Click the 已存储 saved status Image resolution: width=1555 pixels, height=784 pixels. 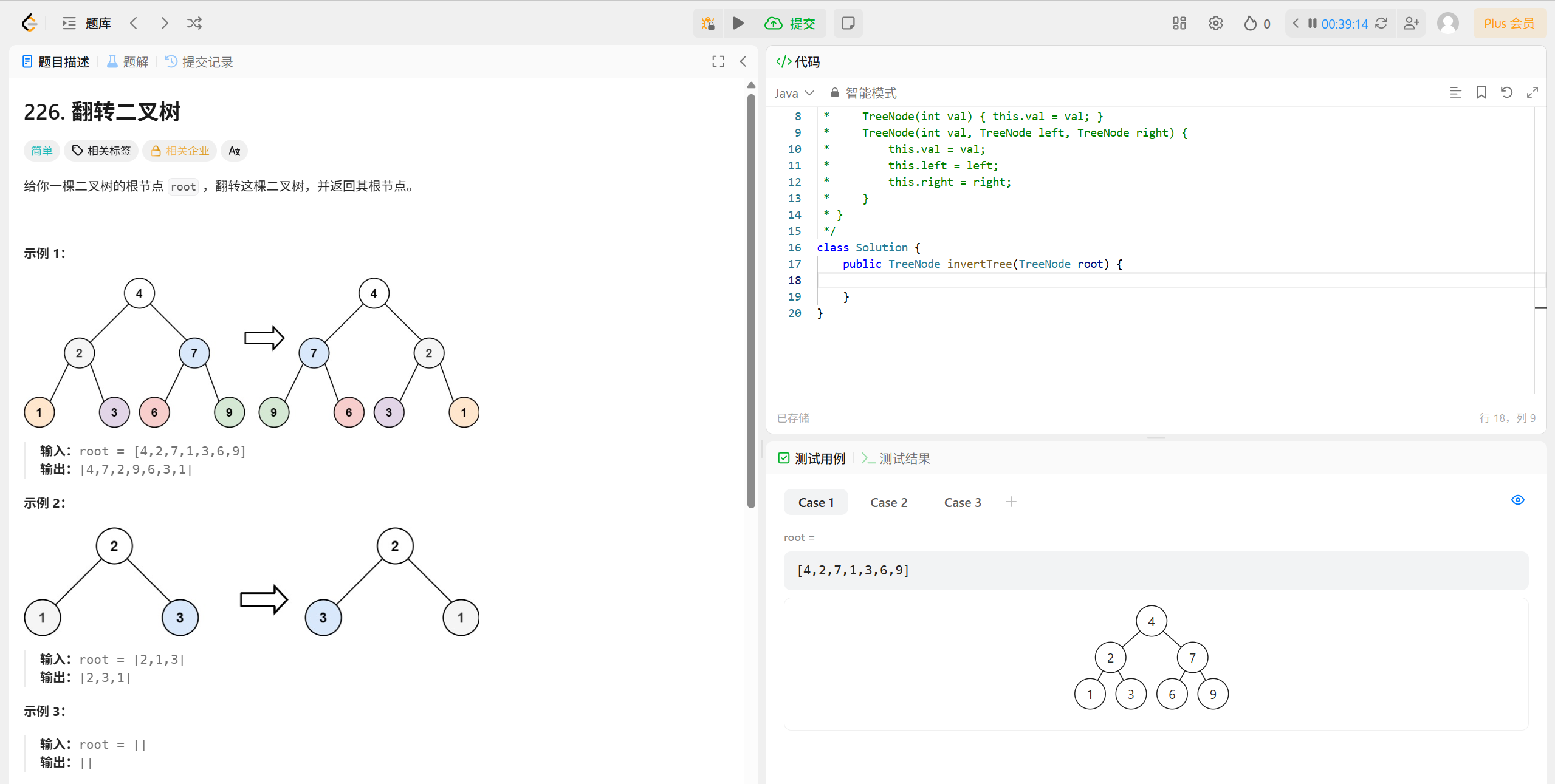pos(793,418)
